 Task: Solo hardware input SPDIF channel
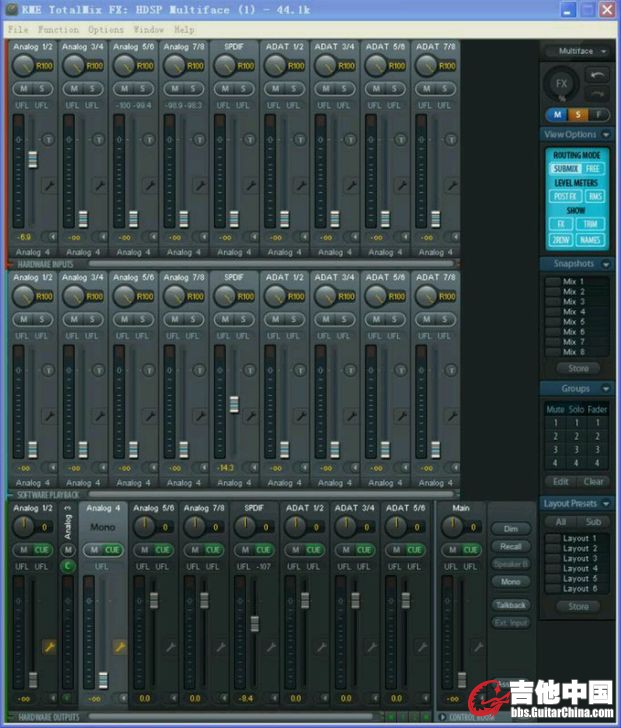click(243, 88)
